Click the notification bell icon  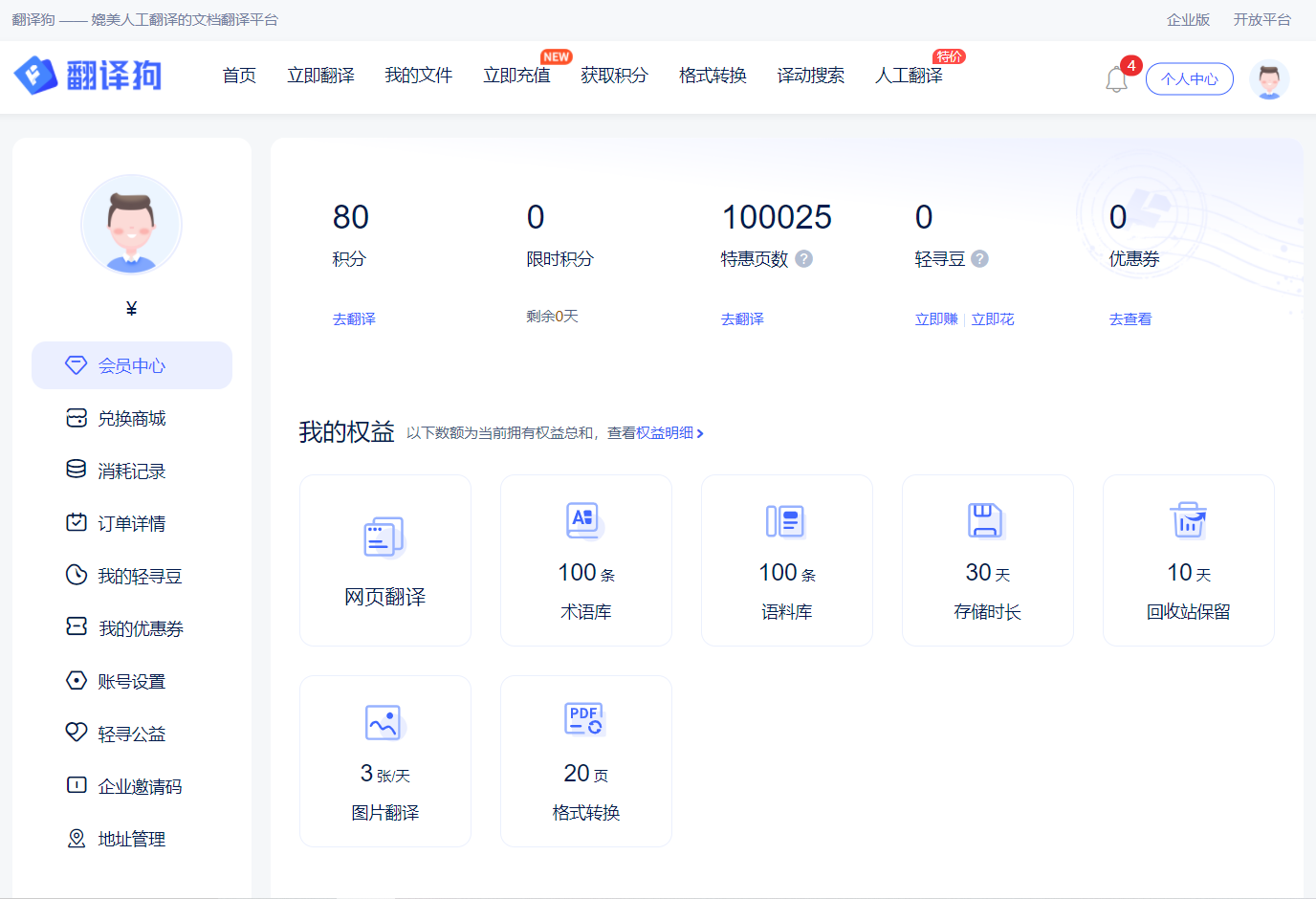pos(1116,79)
